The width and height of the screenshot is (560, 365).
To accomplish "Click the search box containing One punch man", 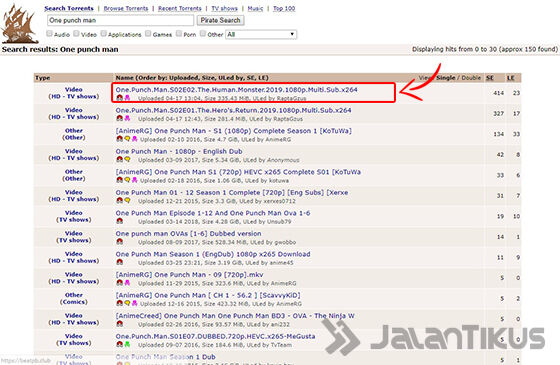I will pyautogui.click(x=120, y=20).
